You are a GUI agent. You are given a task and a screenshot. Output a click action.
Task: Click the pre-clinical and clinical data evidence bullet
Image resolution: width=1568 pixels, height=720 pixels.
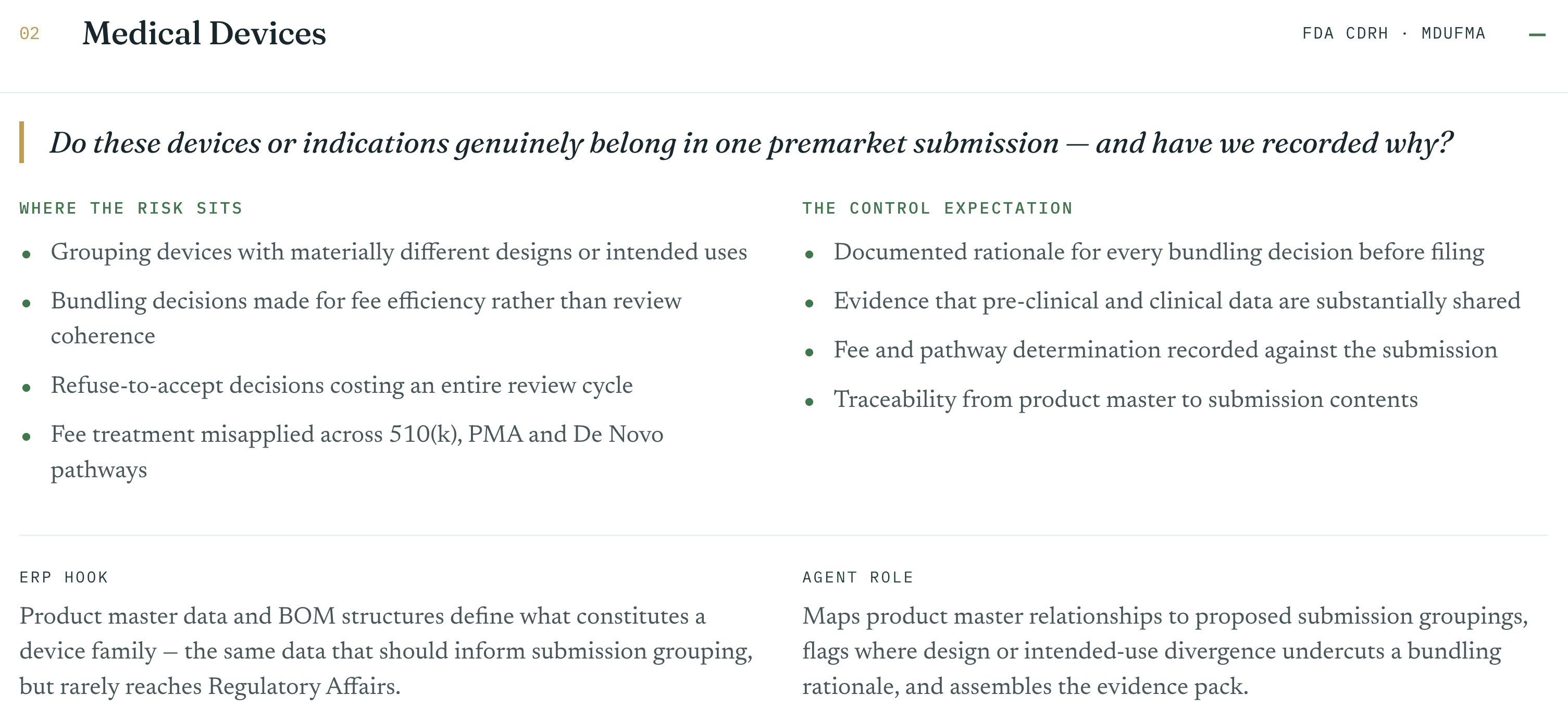pyautogui.click(x=1177, y=301)
